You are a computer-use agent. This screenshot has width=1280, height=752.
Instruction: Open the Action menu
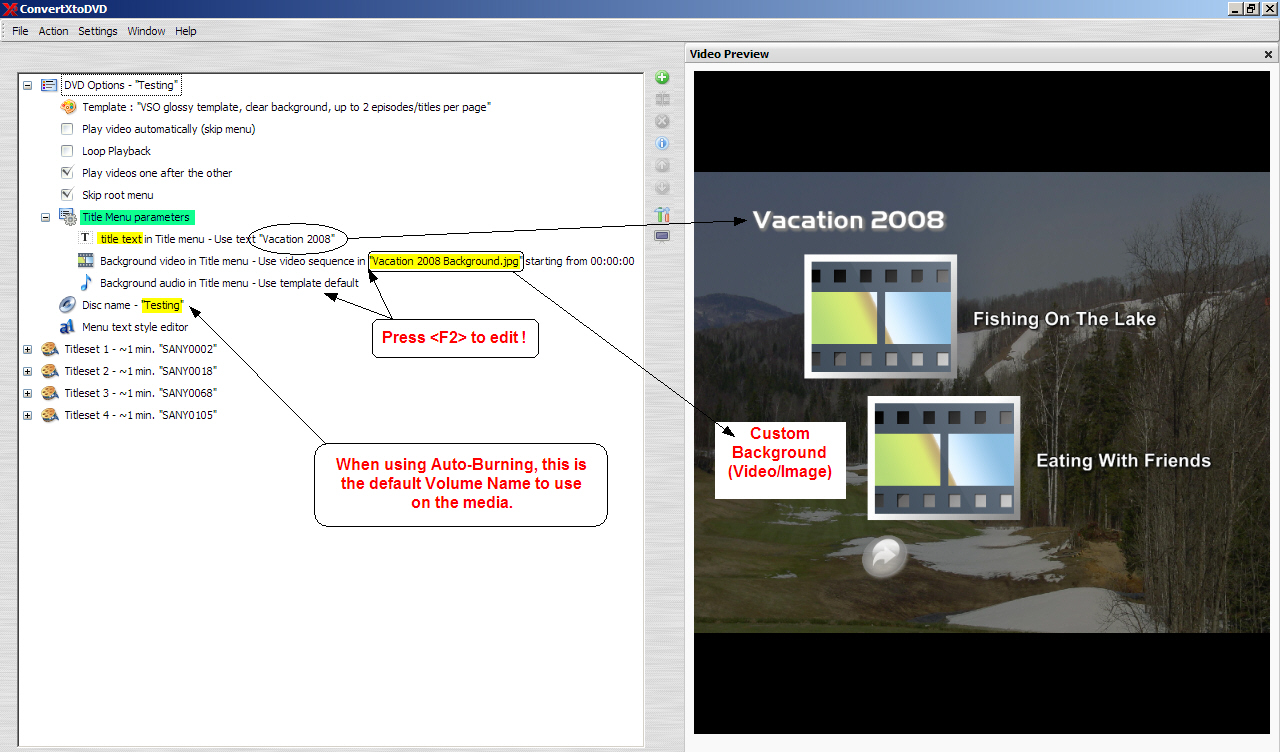pos(53,31)
